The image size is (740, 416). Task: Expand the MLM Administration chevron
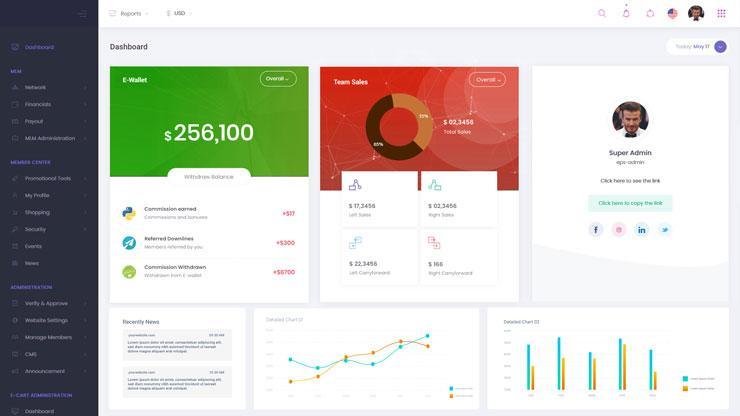(x=85, y=138)
